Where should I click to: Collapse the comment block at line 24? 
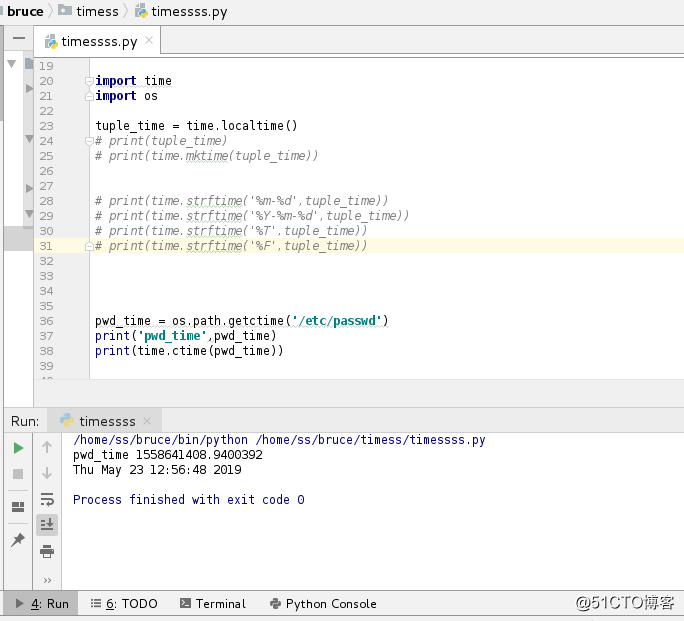tap(89, 141)
